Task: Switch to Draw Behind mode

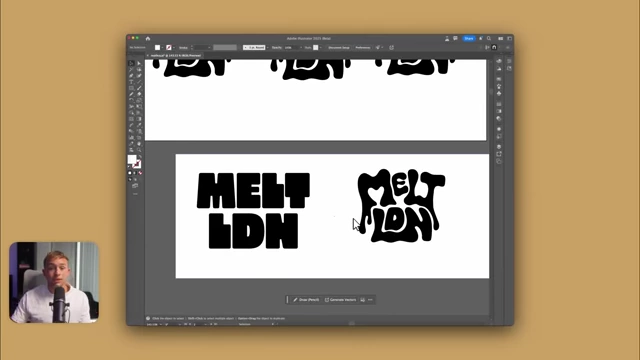Action: [136, 179]
